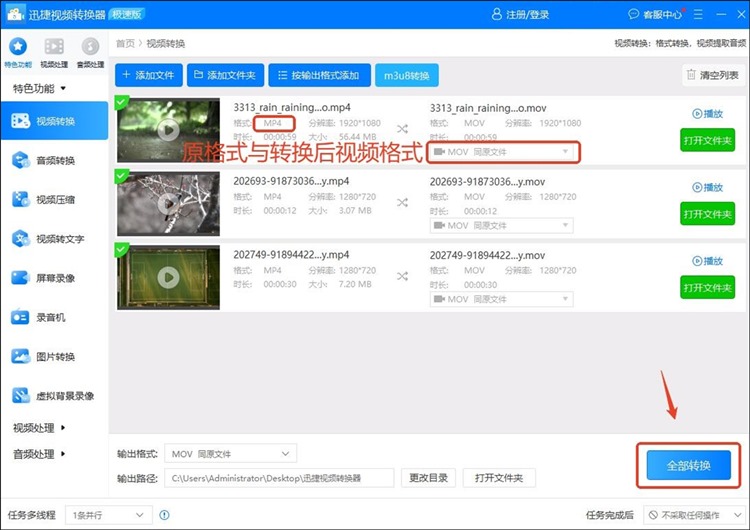Viewport: 750px width, 530px height.
Task: Select 音频转换 in the sidebar
Action: click(x=54, y=160)
